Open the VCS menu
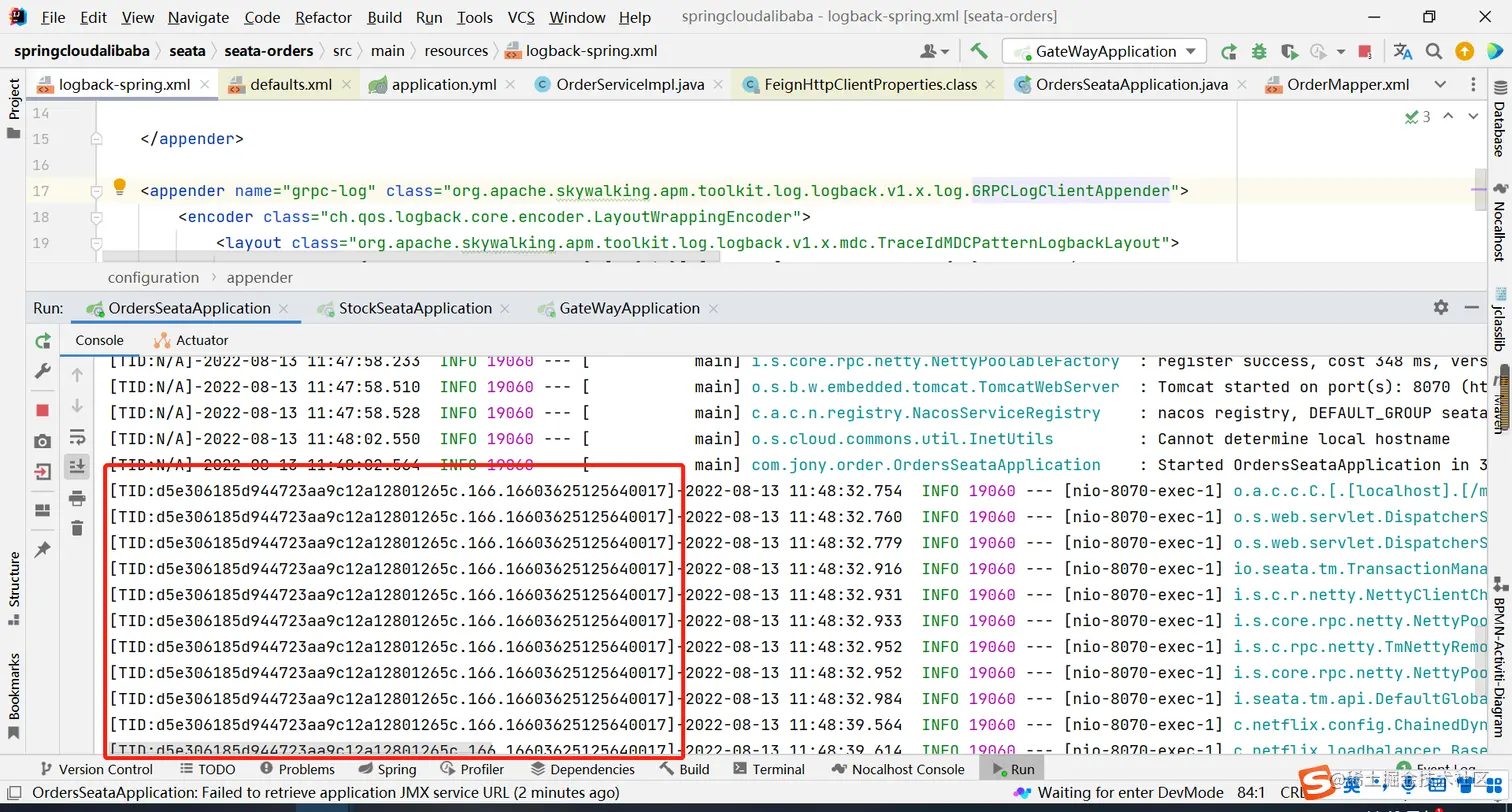 [x=521, y=17]
